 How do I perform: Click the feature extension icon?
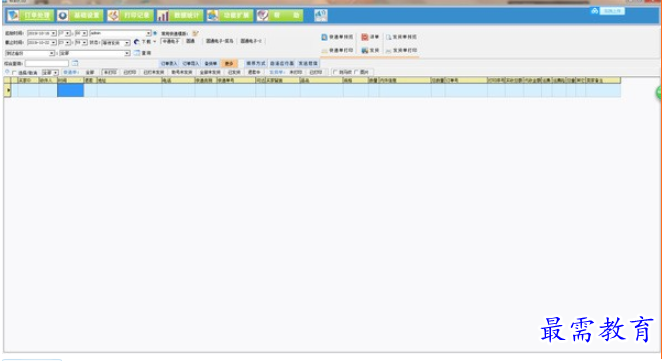213,16
